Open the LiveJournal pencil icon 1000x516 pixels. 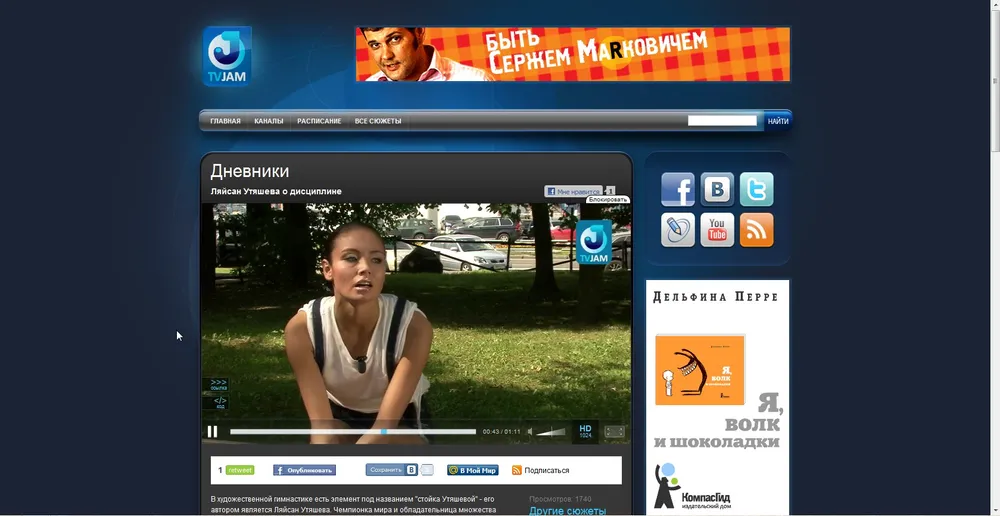pos(677,230)
